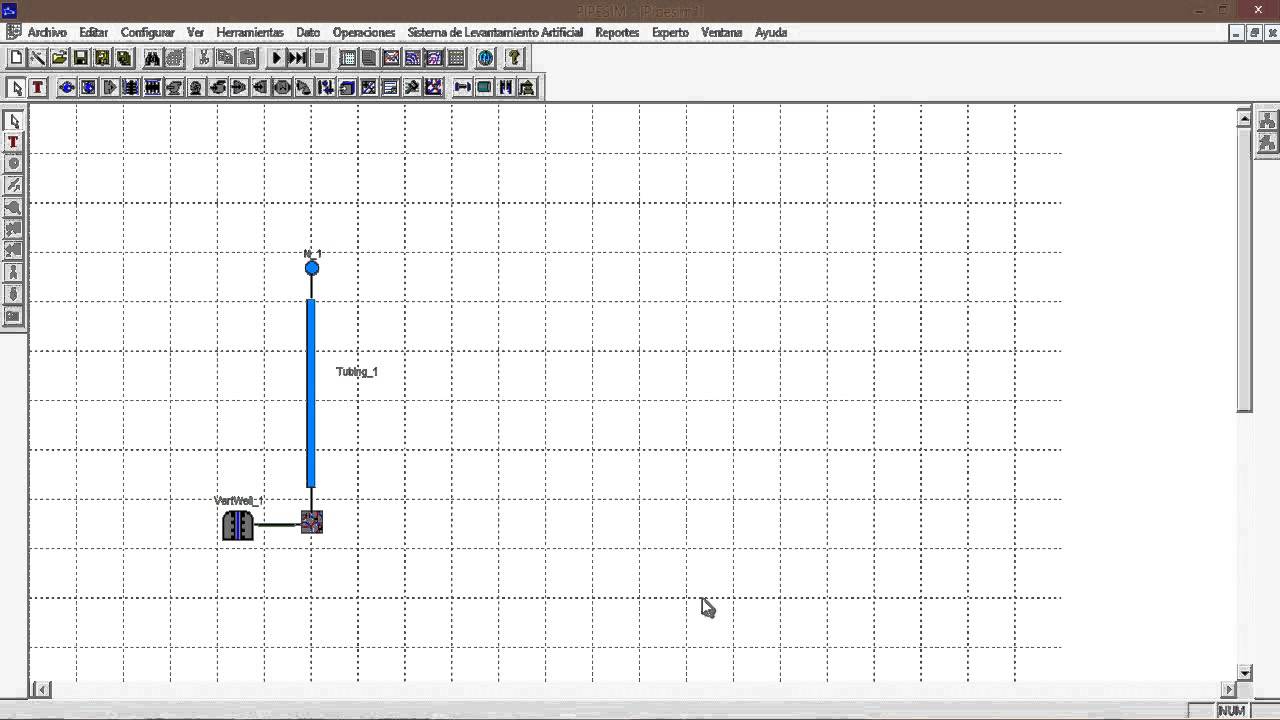Click the grid table icon right of stop
This screenshot has width=1280, height=720.
coord(348,58)
